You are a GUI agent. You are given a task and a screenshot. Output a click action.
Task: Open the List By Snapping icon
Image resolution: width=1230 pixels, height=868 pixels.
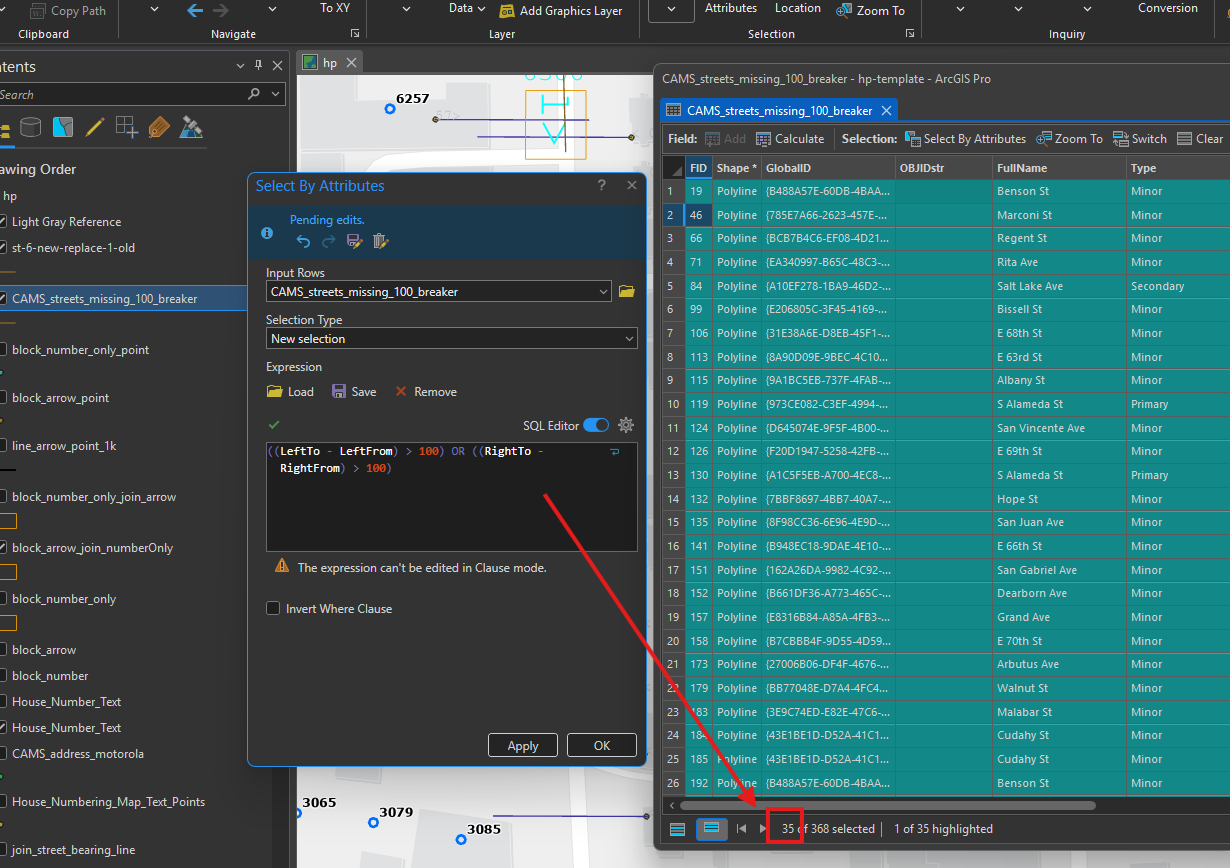coord(127,127)
